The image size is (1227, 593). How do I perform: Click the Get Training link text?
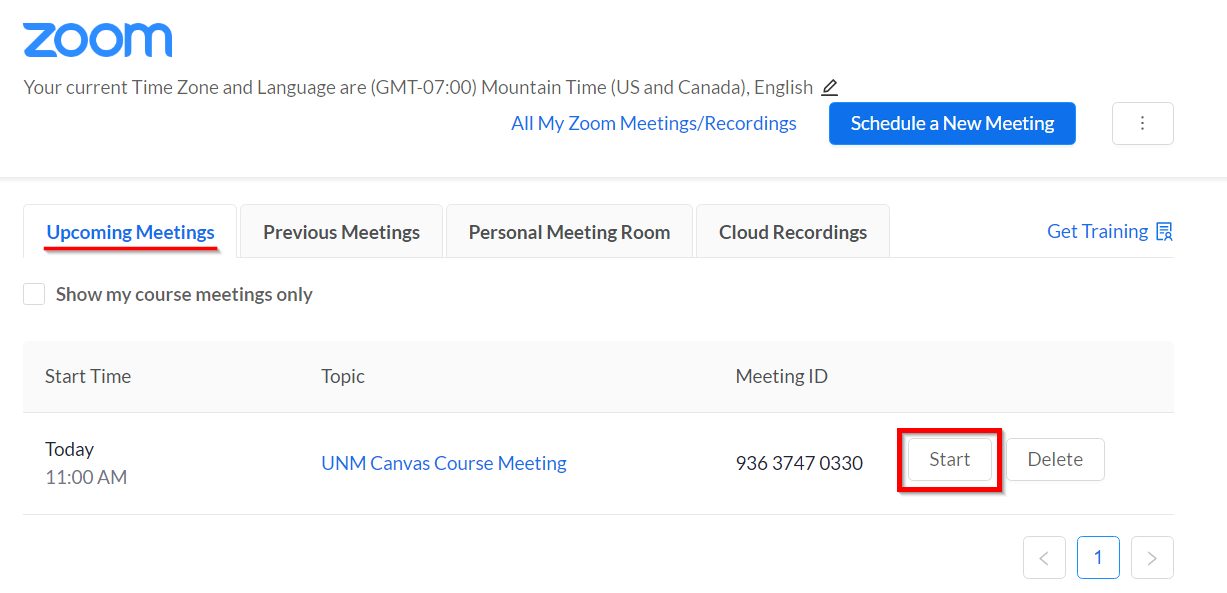tap(1096, 232)
